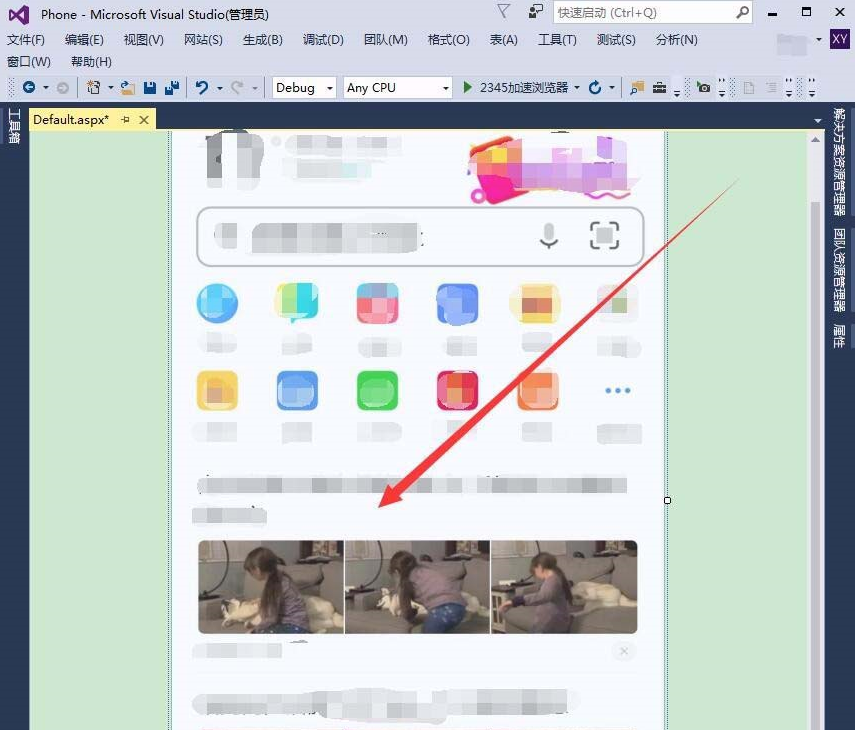Click the camera capture icon on the toolbar
Image resolution: width=855 pixels, height=730 pixels.
(704, 88)
